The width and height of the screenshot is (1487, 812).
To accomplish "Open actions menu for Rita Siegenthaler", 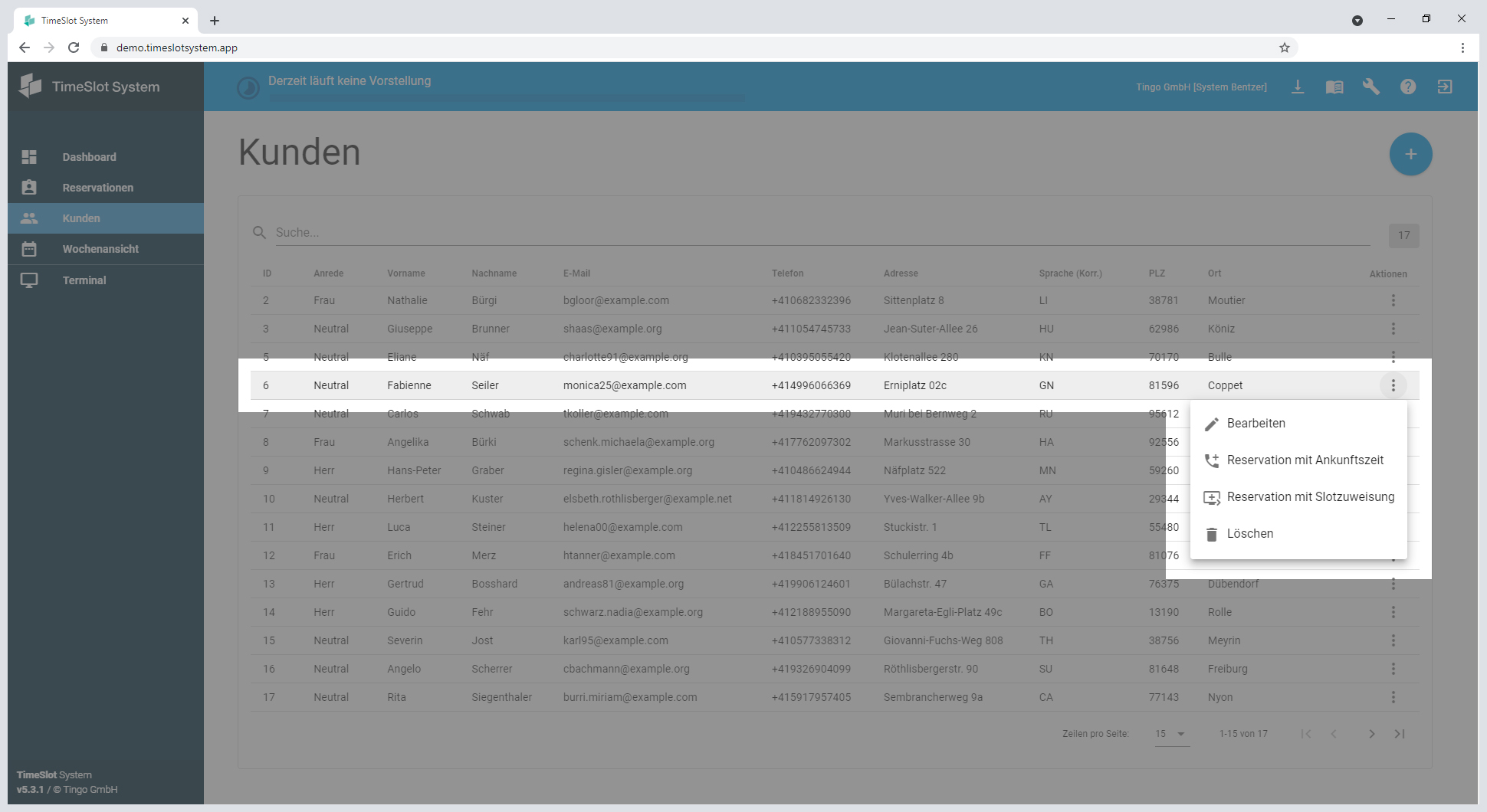I will [1393, 697].
